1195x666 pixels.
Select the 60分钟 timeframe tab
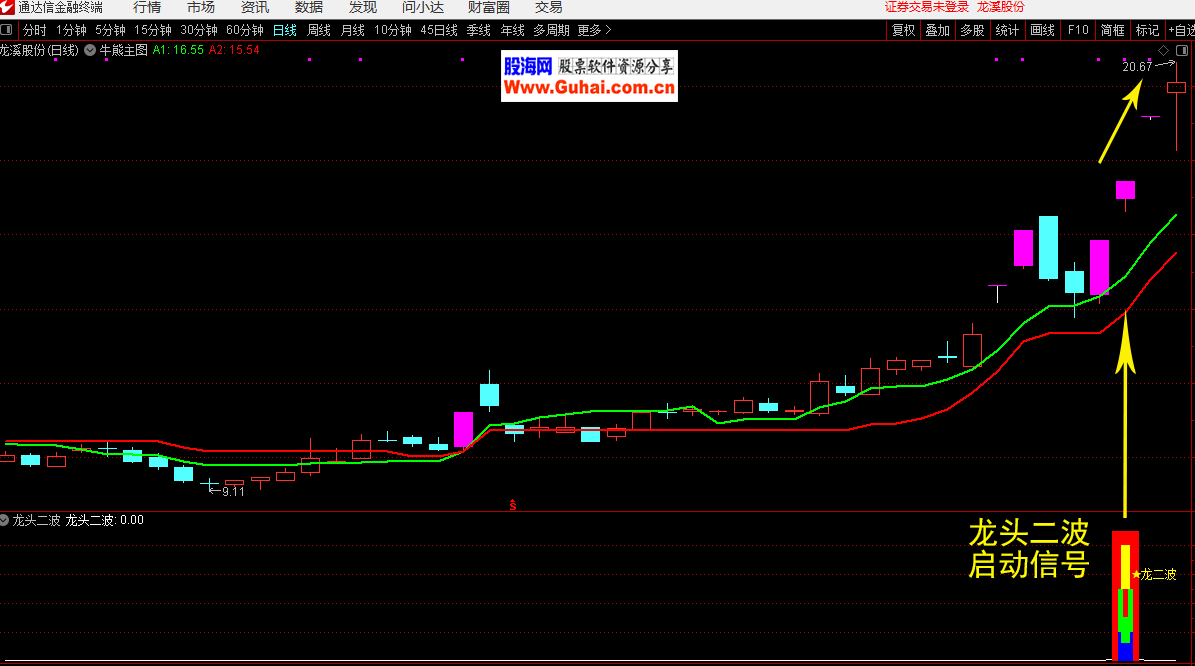pyautogui.click(x=245, y=30)
